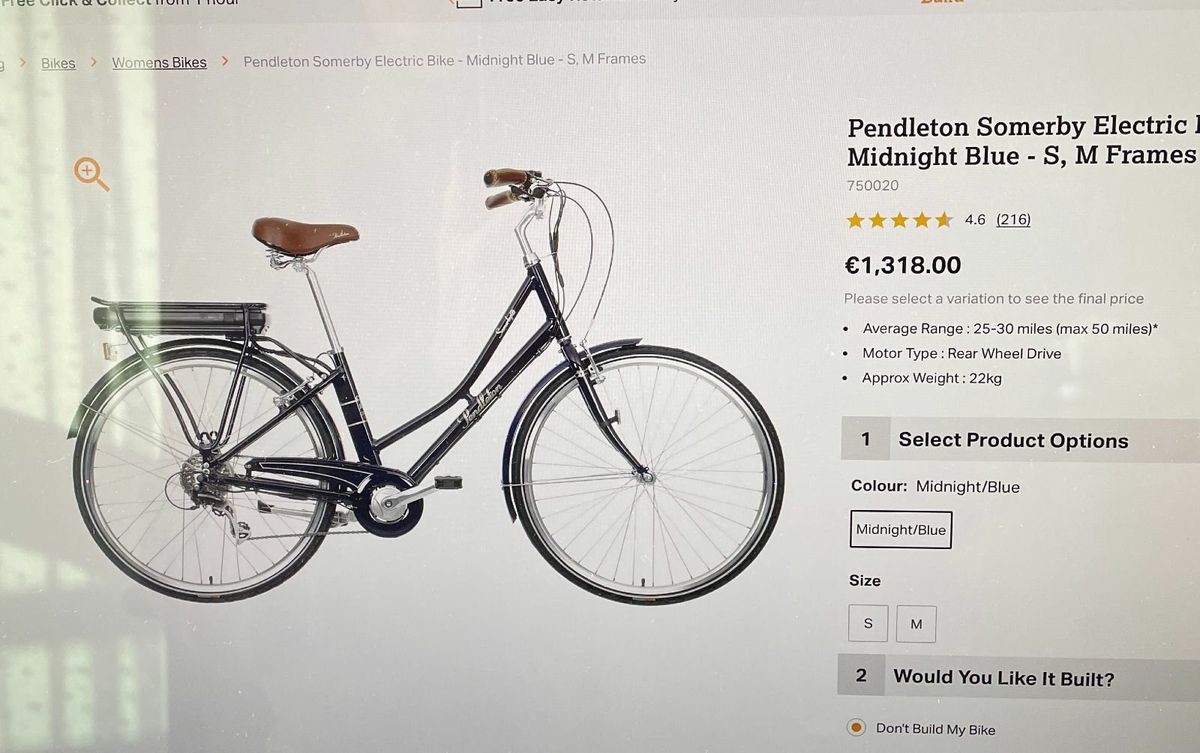Click the orange zoom magnifier icon
The height and width of the screenshot is (753, 1200).
pos(91,174)
